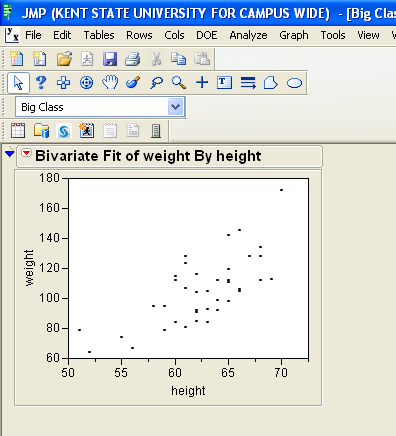Open the Big Class data table dropdown
Screen dimensions: 396x436
pyautogui.click(x=176, y=107)
